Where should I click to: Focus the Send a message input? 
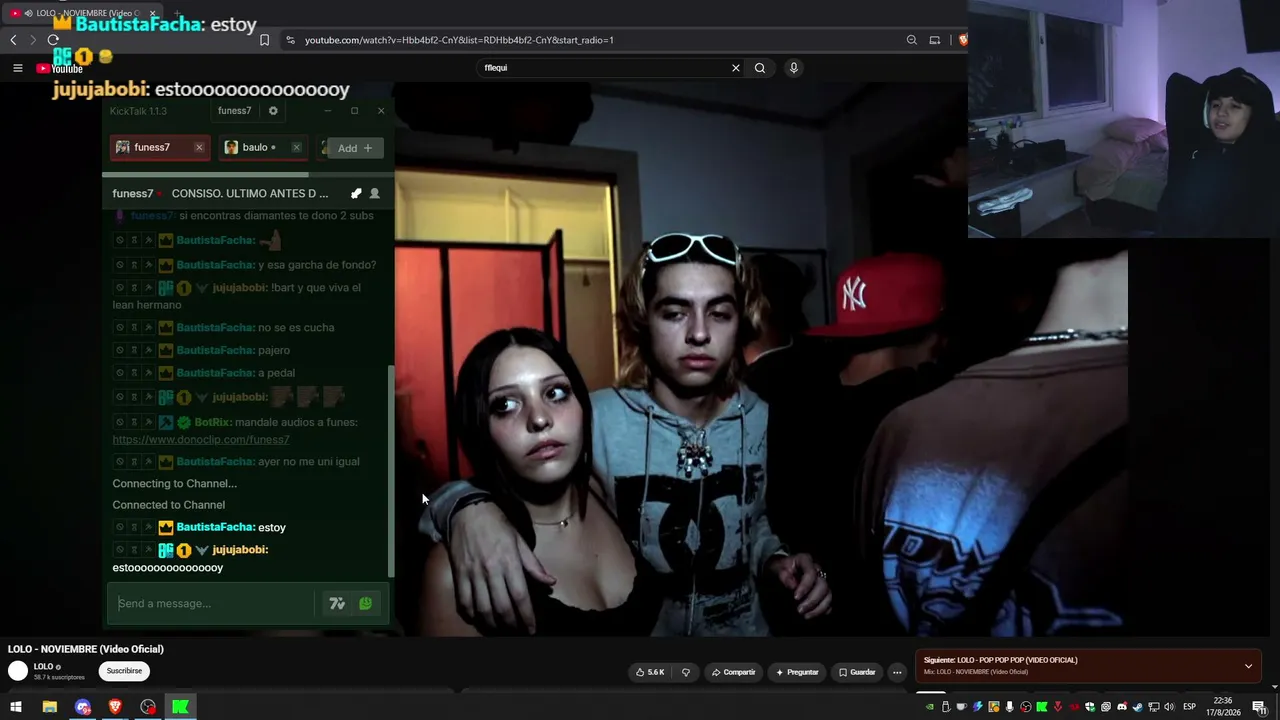pos(212,604)
